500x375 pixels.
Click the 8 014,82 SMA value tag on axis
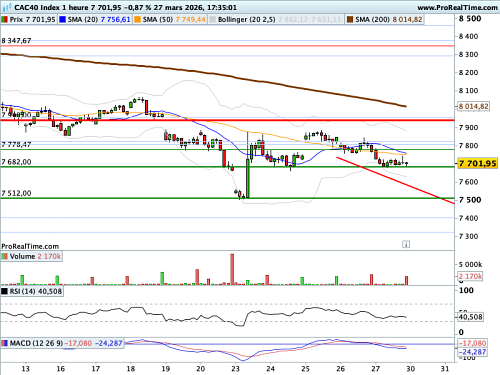(x=473, y=106)
